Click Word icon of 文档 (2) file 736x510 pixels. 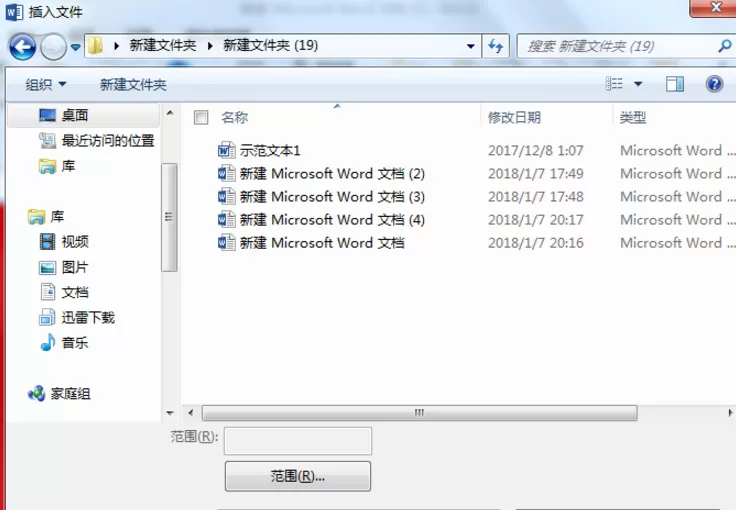(227, 173)
